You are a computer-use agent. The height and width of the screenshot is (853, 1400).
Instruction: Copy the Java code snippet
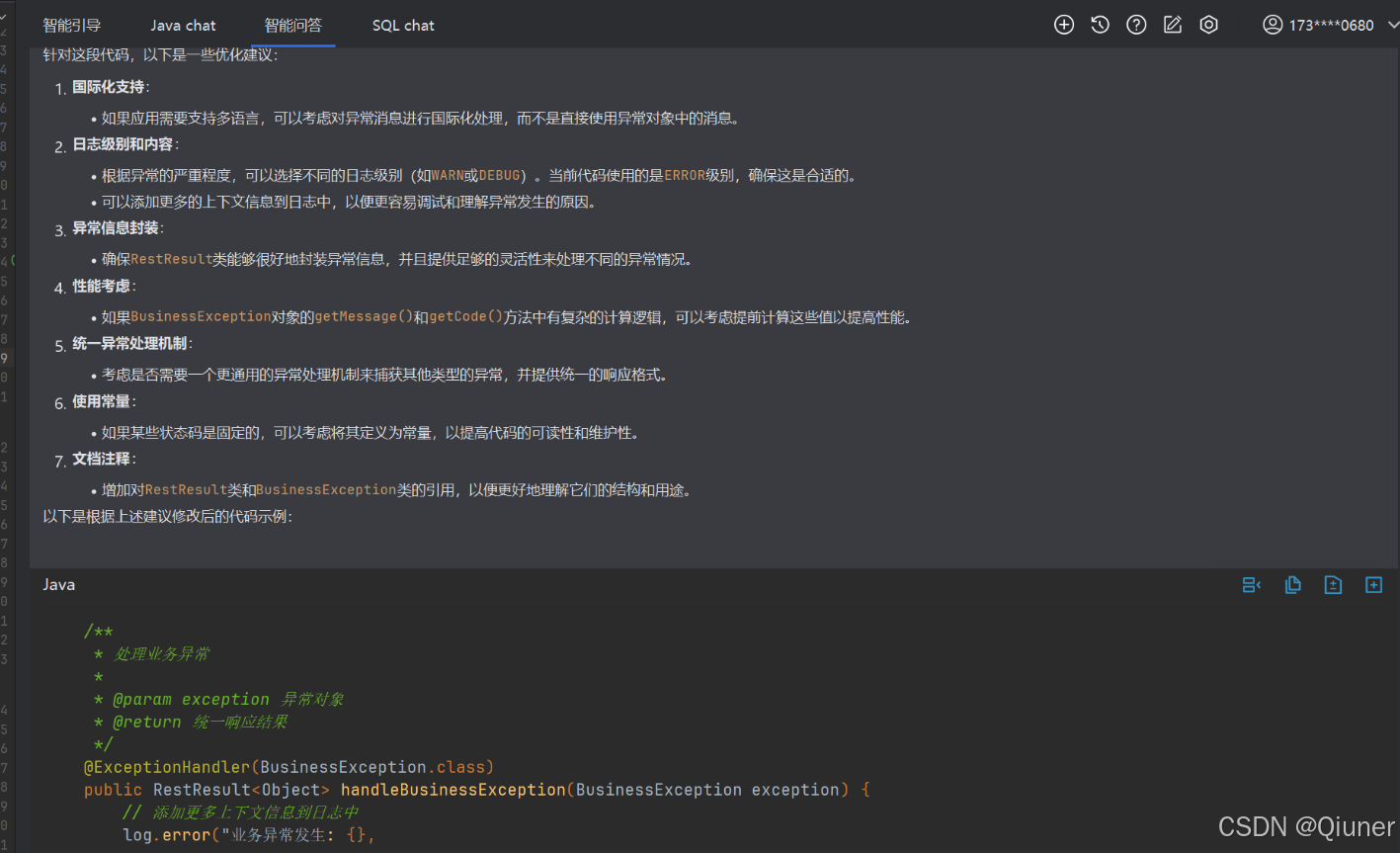pos(1293,584)
